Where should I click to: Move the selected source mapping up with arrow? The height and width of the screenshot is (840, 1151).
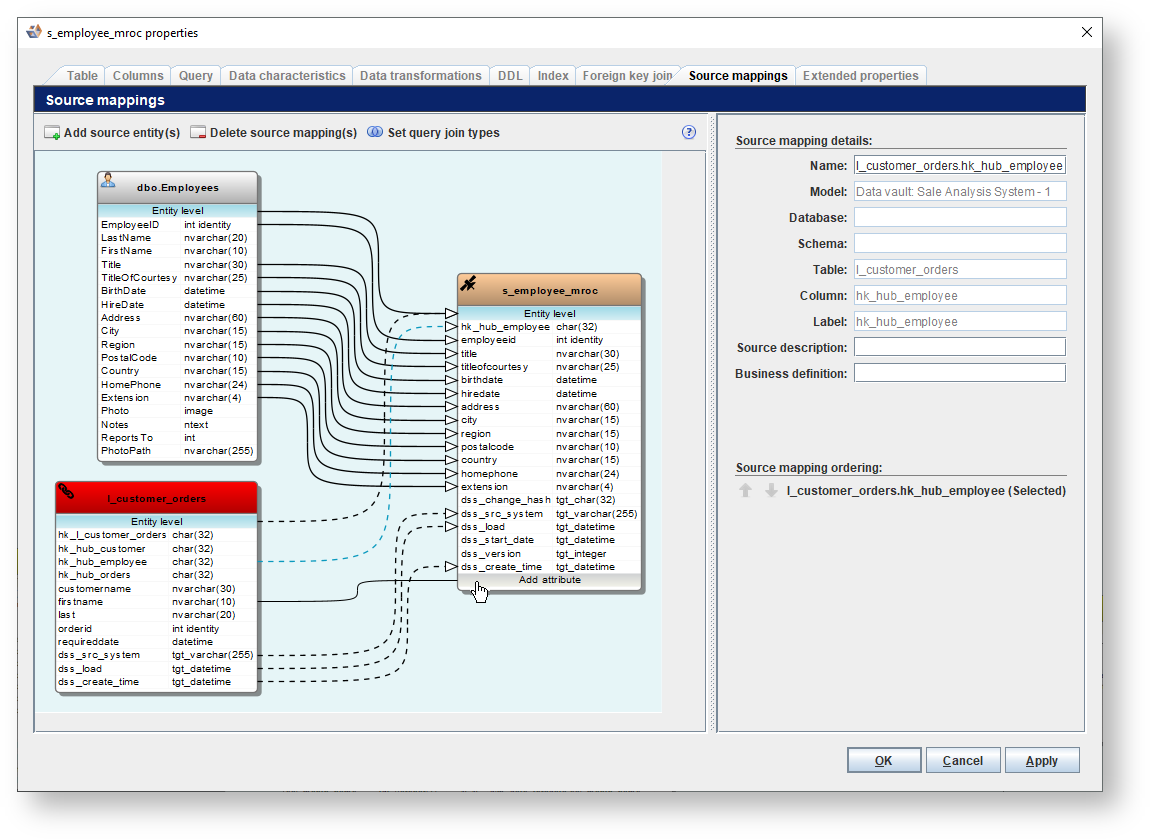coord(745,491)
